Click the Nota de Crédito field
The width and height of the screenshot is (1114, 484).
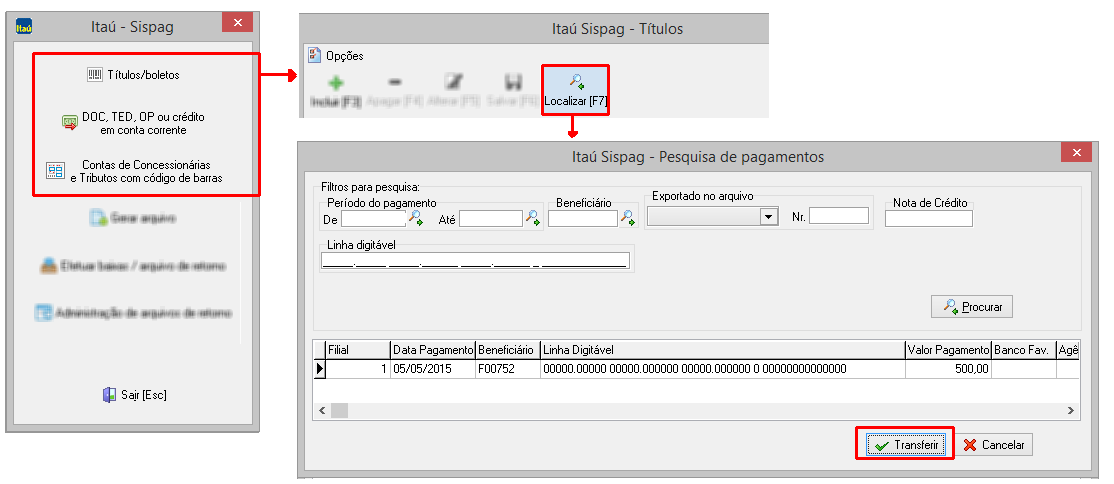(x=929, y=219)
